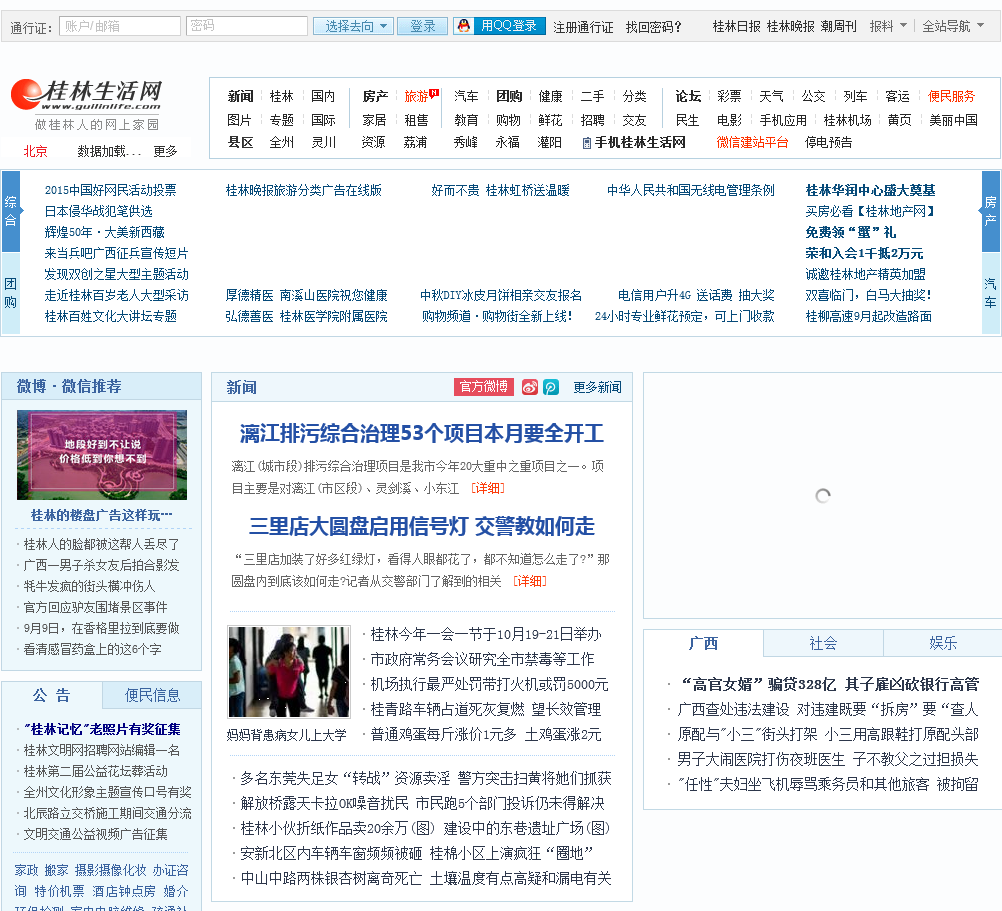
Task: Click the password input field
Action: [x=247, y=26]
